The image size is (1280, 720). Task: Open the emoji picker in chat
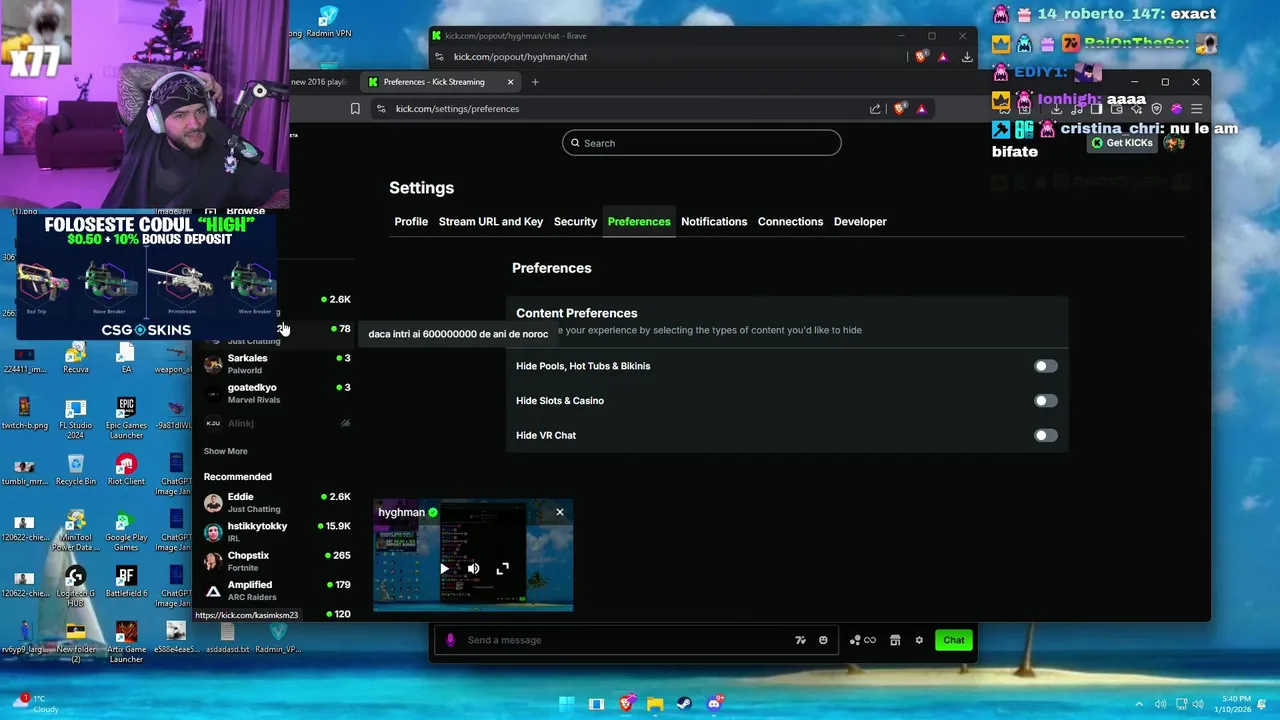[823, 641]
